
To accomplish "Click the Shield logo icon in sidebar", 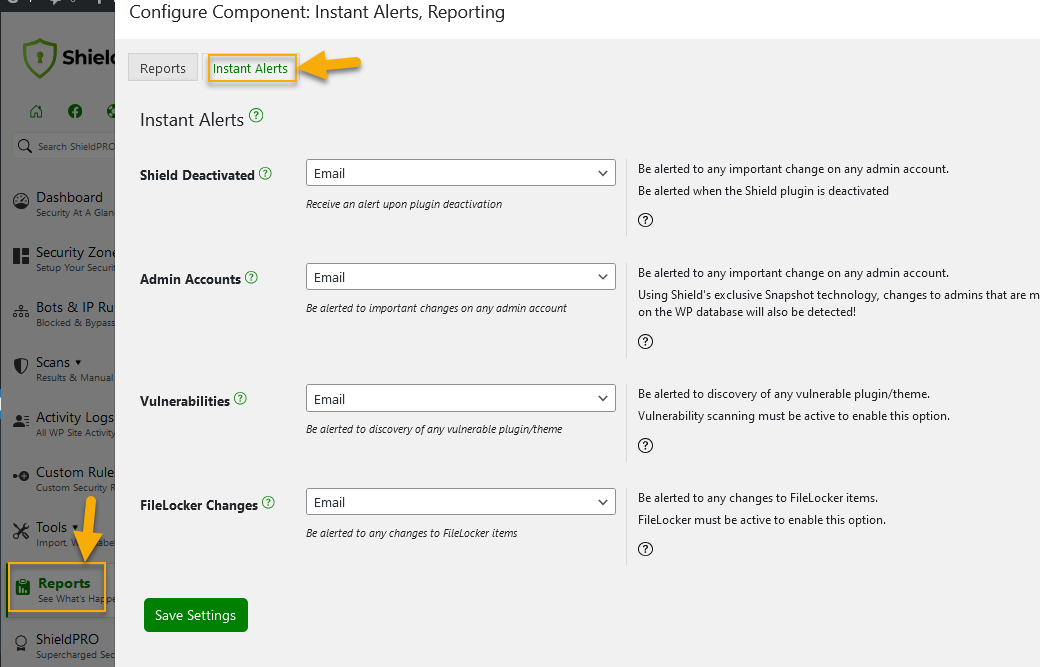I will [x=39, y=58].
